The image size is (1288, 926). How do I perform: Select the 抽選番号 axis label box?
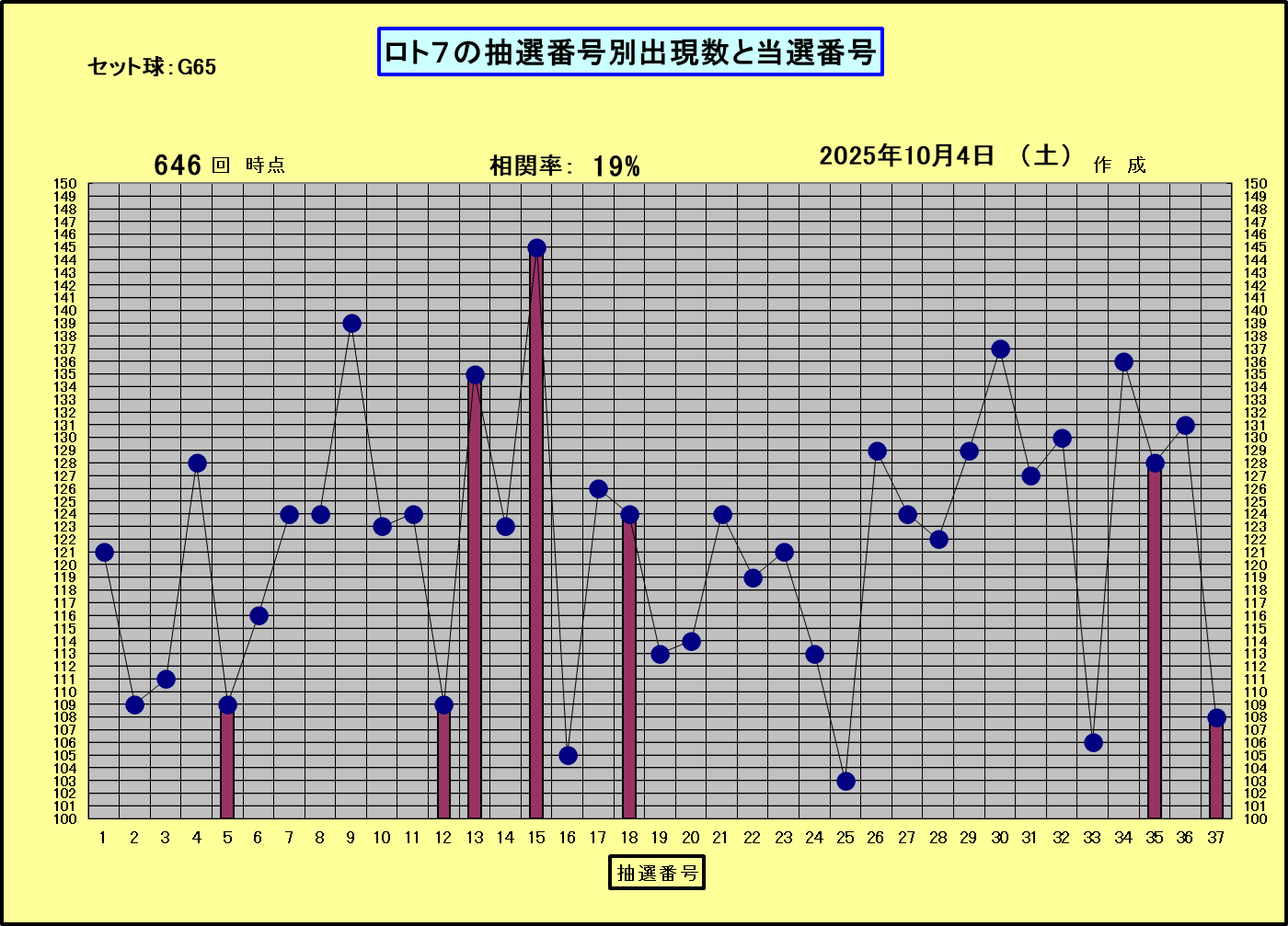[656, 872]
